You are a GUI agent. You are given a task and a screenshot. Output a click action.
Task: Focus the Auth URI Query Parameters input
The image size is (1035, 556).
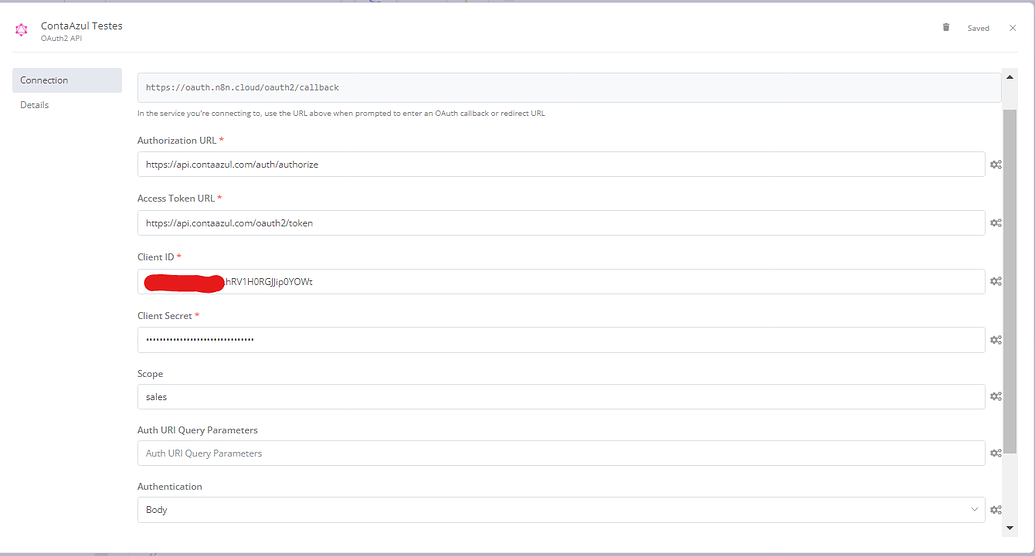click(x=560, y=454)
